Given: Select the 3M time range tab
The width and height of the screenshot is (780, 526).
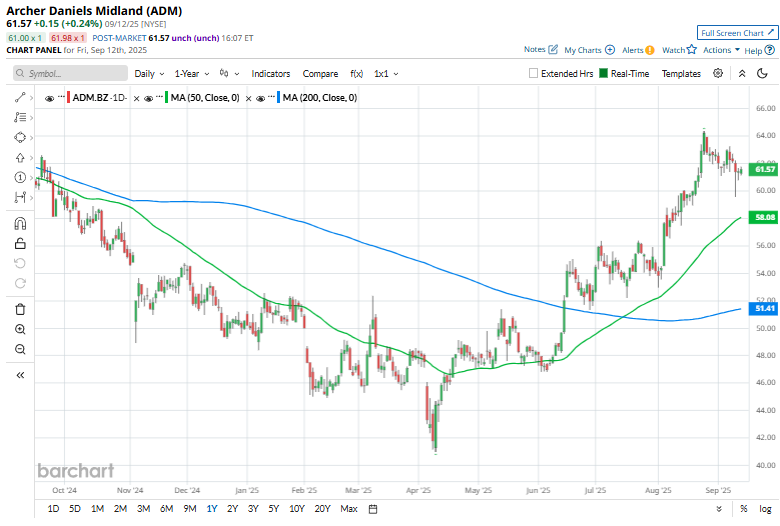Looking at the screenshot, I should (x=143, y=509).
